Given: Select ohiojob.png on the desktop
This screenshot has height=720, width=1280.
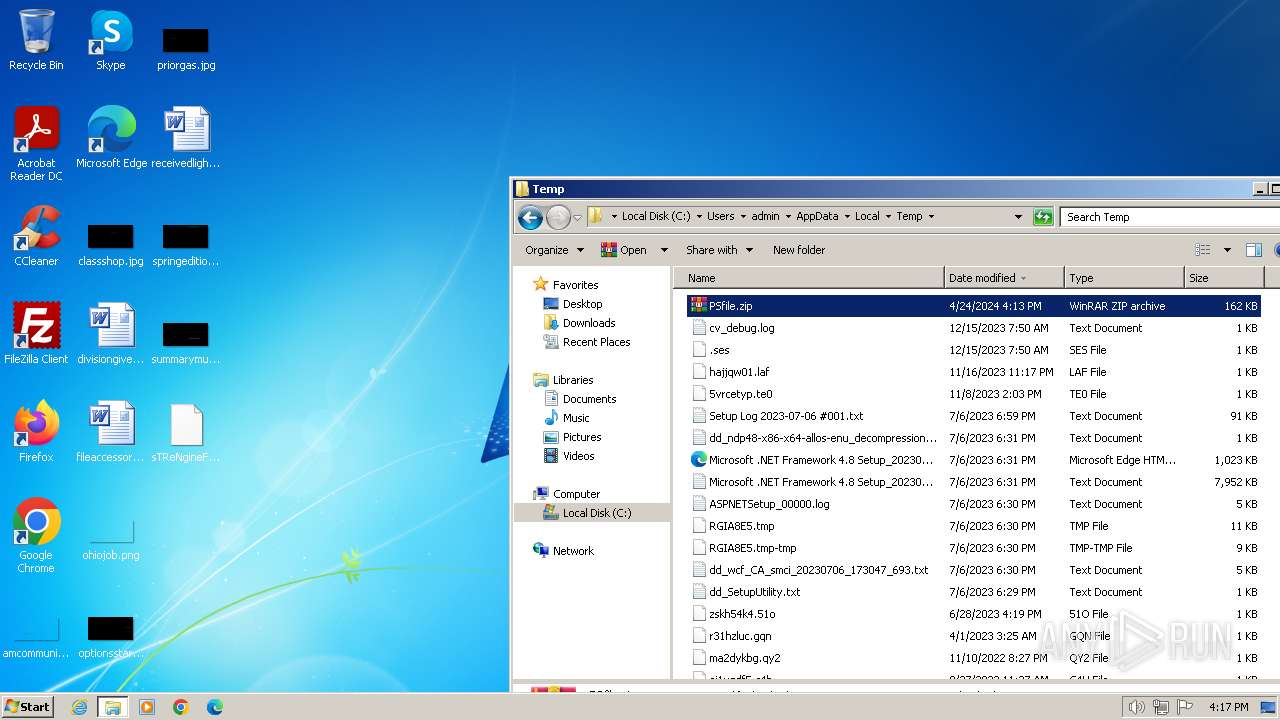Looking at the screenshot, I should click(x=111, y=540).
